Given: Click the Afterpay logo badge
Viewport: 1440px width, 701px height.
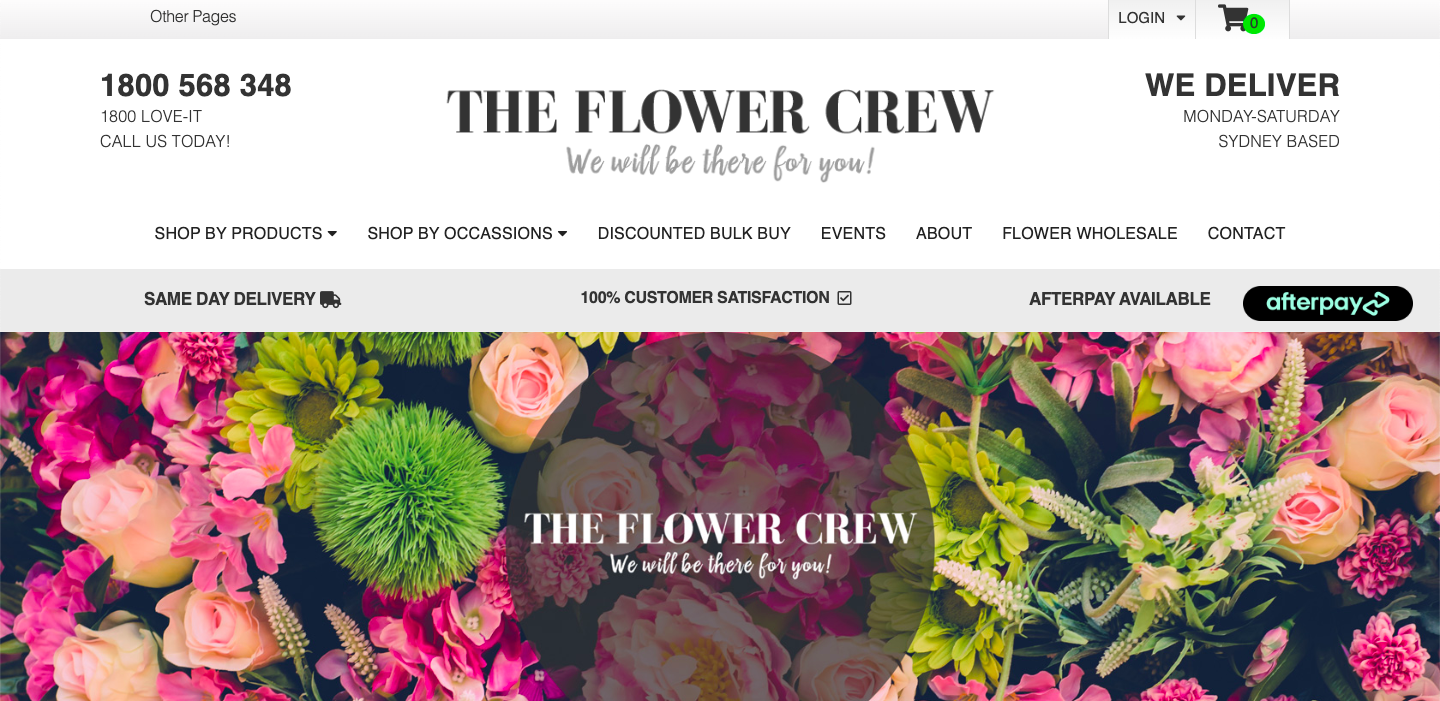Looking at the screenshot, I should pos(1327,303).
